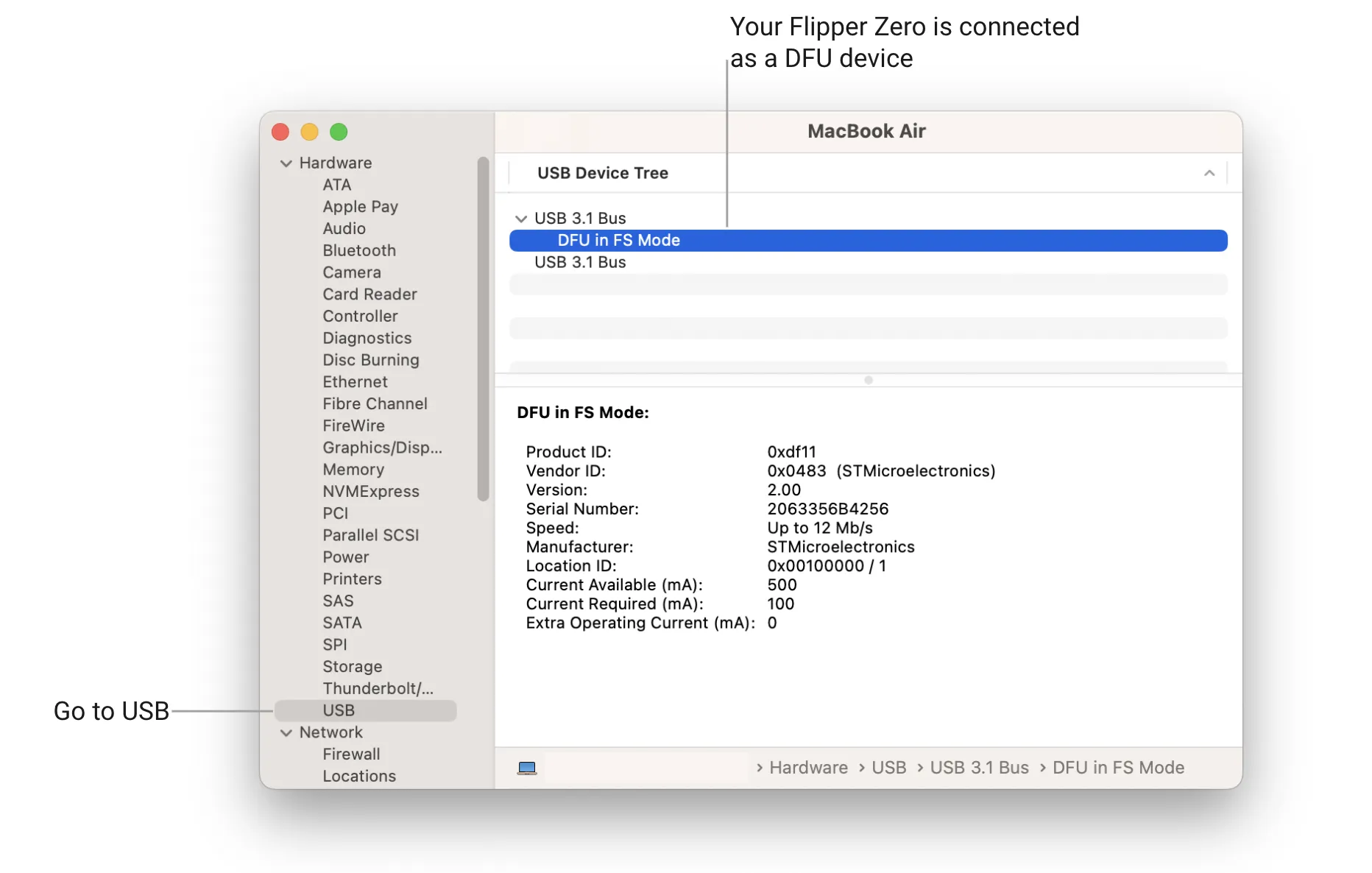The height and width of the screenshot is (873, 1372).
Task: Select Camera in the sidebar
Action: [x=352, y=272]
